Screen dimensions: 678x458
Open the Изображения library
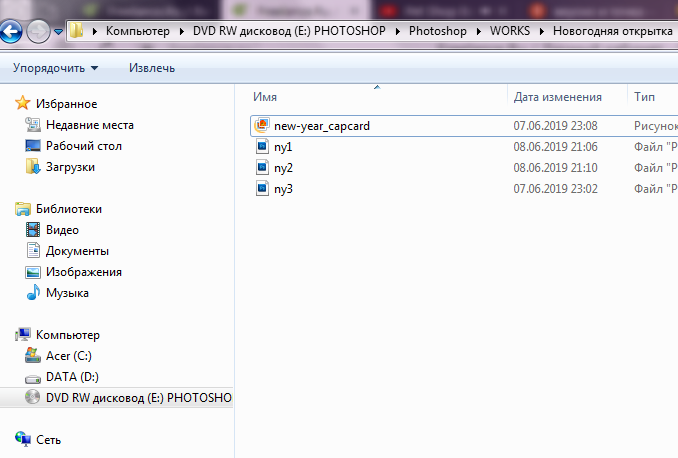[x=84, y=272]
